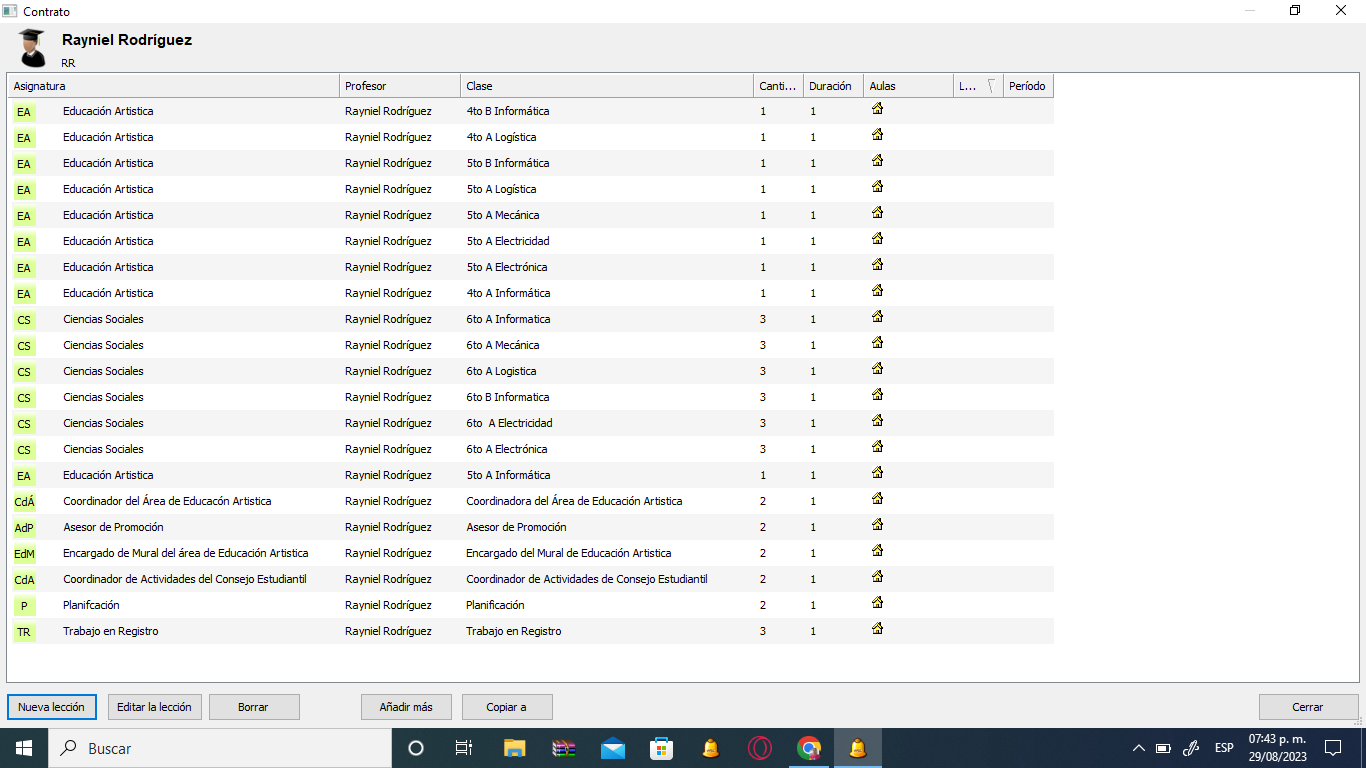Click class cell 4to A Logística
This screenshot has height=768, width=1366.
pyautogui.click(x=501, y=137)
